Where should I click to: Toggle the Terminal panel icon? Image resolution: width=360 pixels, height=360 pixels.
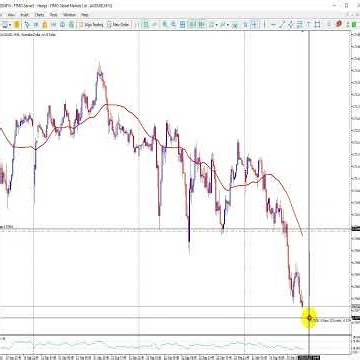click(x=53, y=25)
